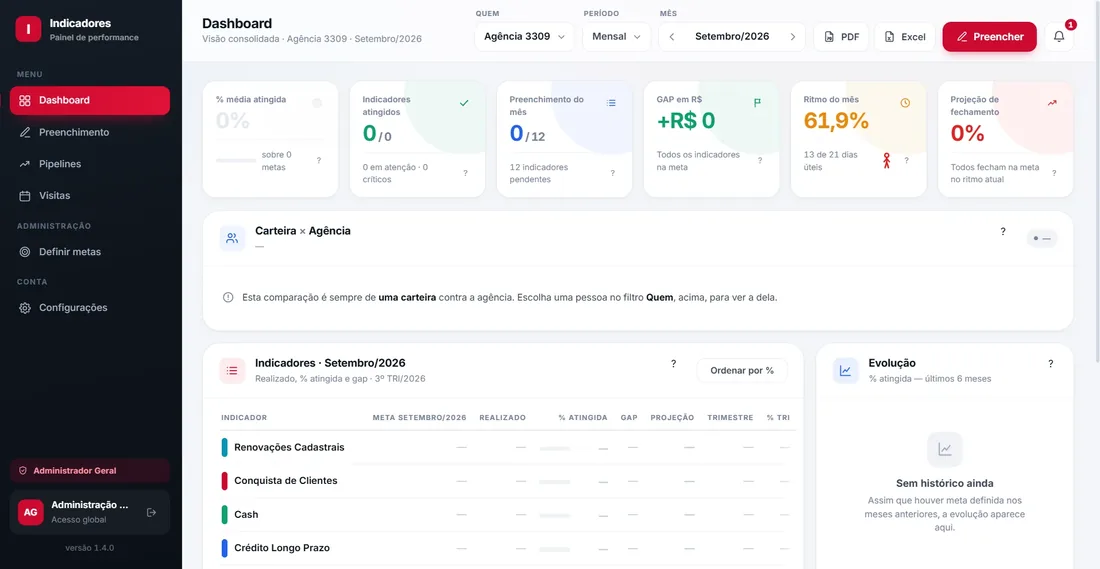The image size is (1100, 569).
Task: Click the Administrador Geral badge
Action: point(90,471)
